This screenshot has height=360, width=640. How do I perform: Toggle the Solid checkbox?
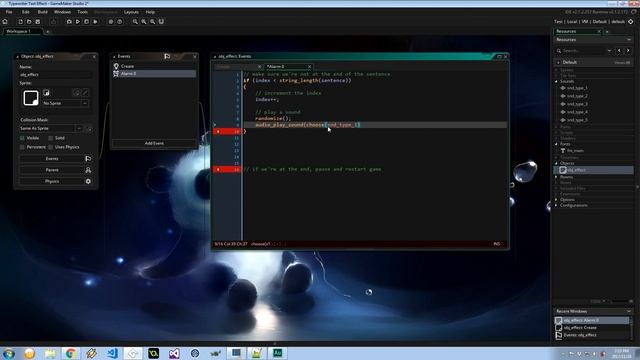pos(51,138)
